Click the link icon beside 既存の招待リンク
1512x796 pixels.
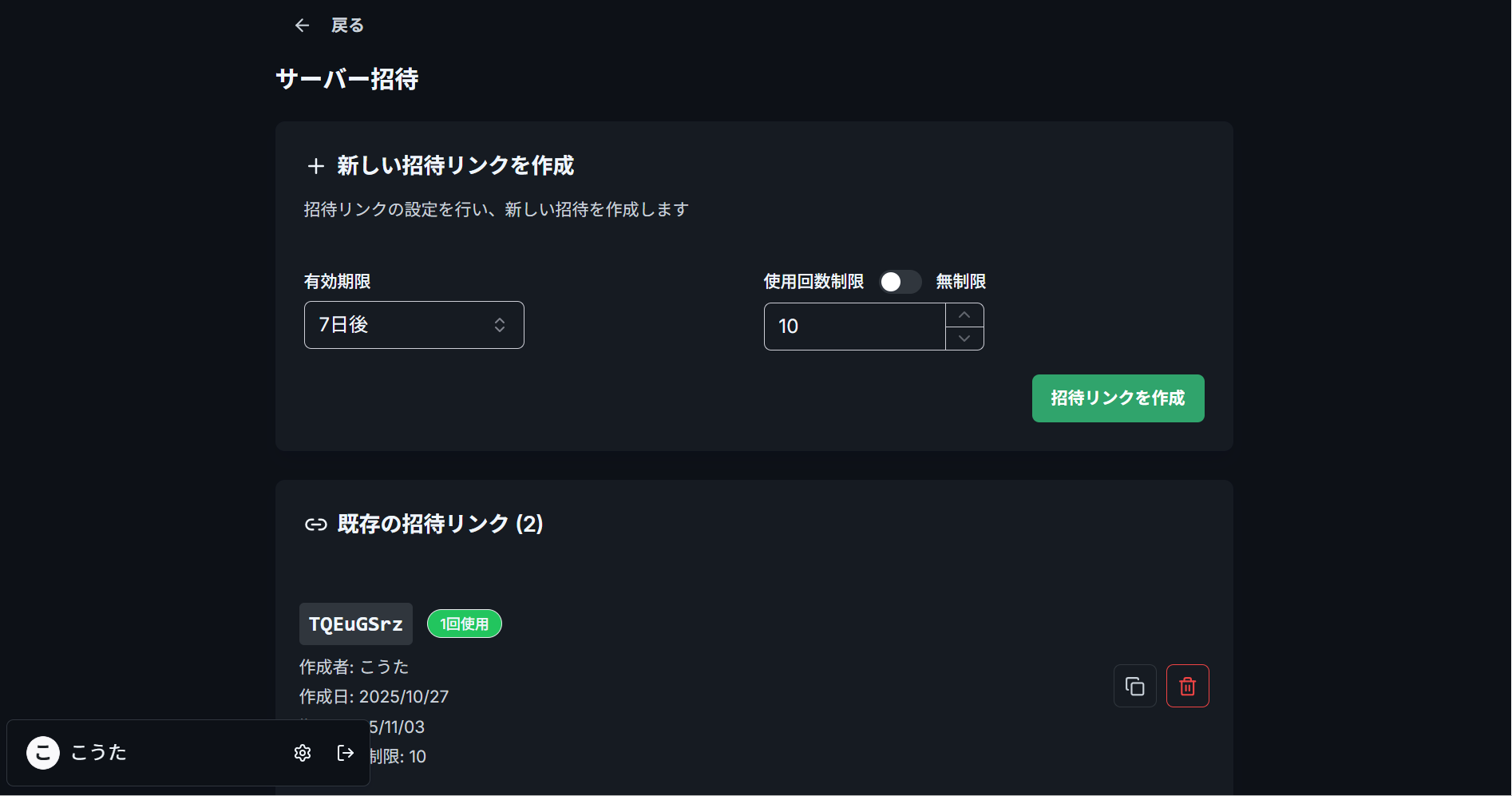click(315, 525)
